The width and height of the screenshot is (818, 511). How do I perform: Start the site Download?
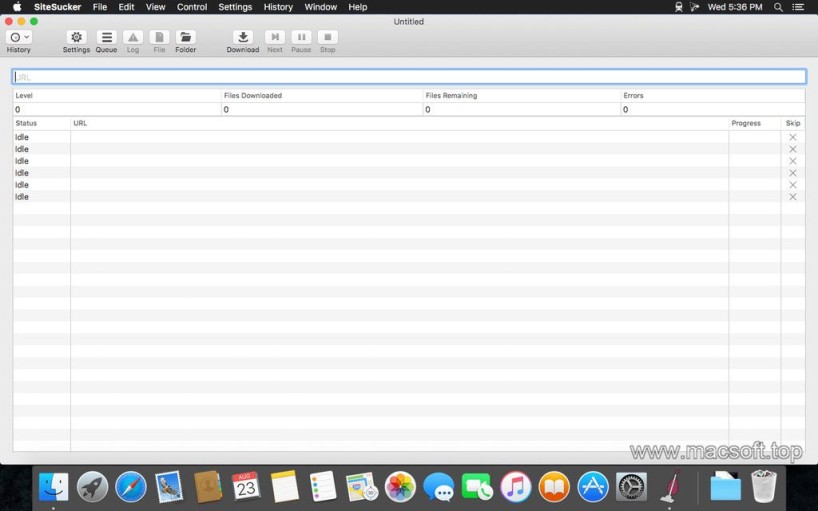(242, 37)
